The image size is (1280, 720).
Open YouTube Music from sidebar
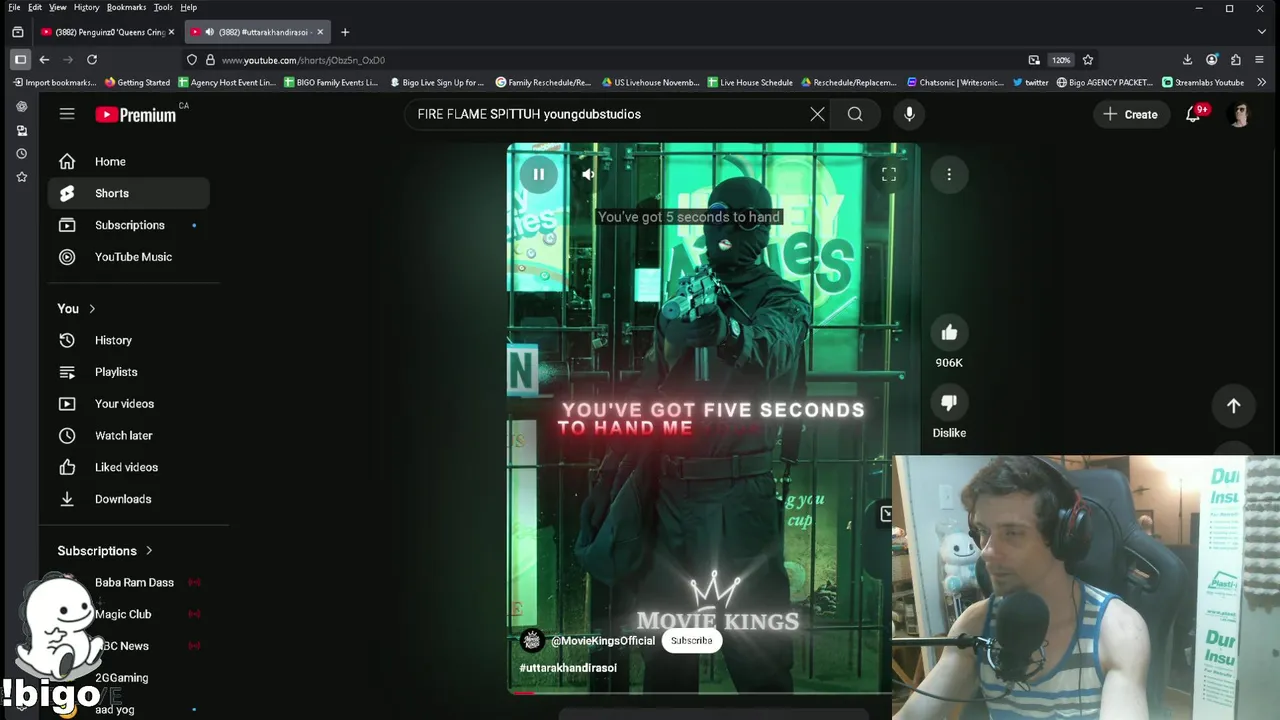click(x=129, y=257)
